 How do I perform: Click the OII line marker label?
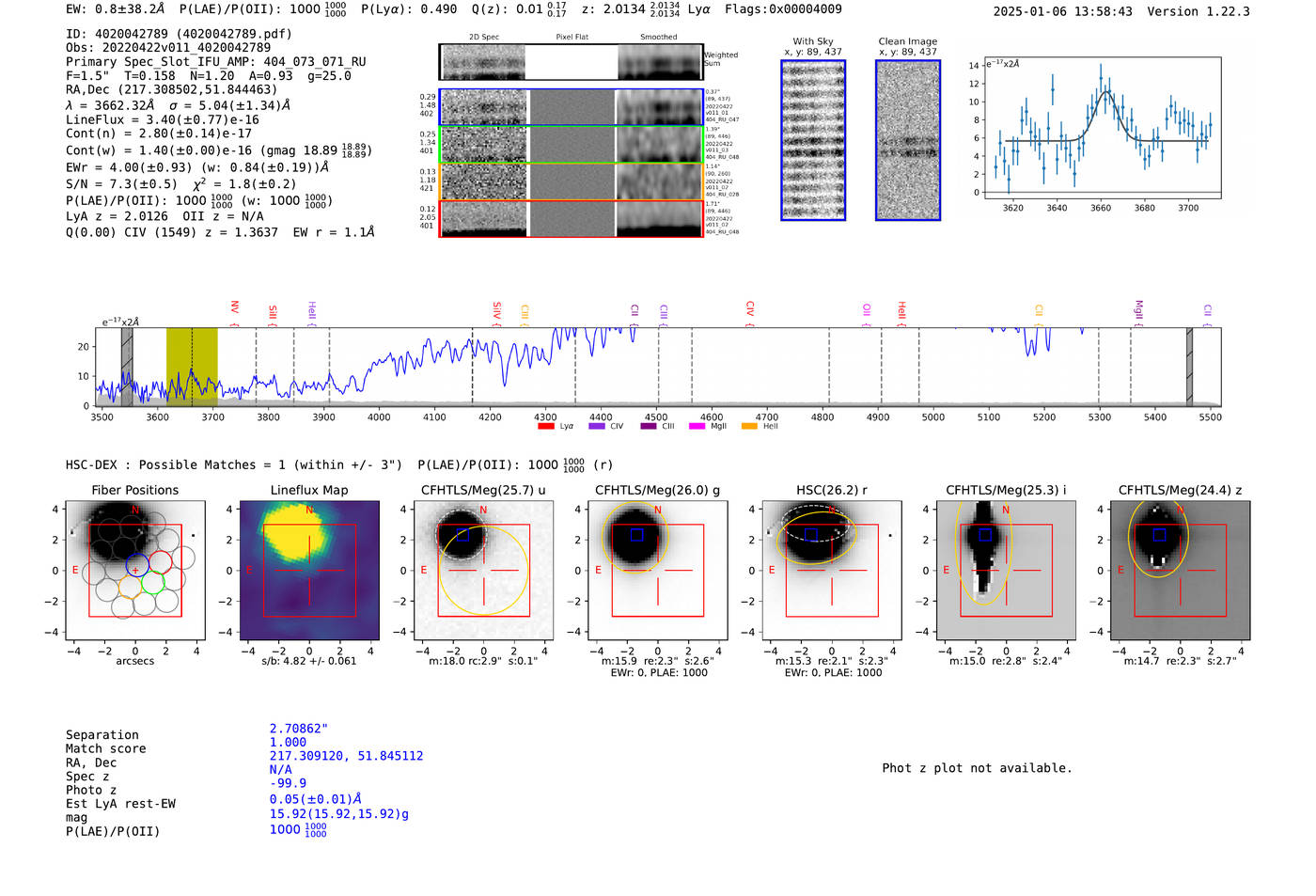click(867, 309)
